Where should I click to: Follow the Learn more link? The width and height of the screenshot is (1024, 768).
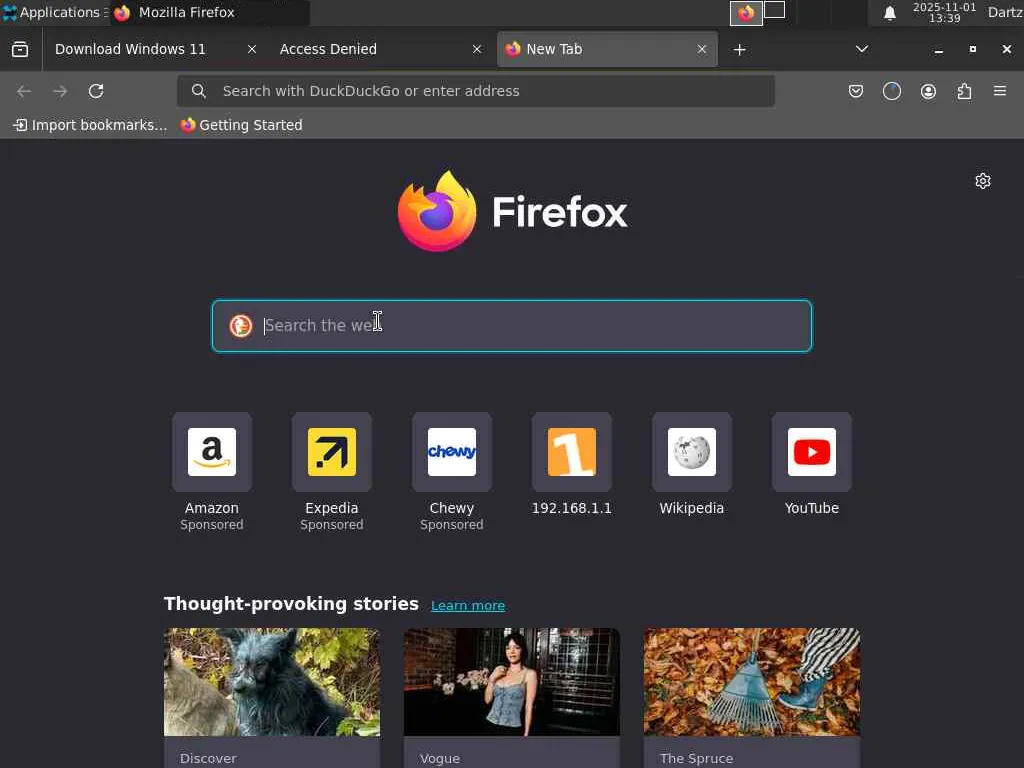[468, 605]
